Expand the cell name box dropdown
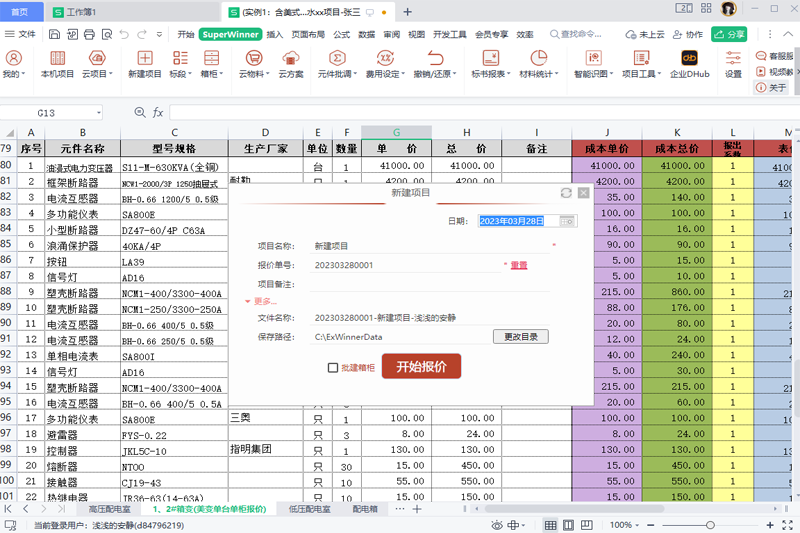 coord(99,113)
